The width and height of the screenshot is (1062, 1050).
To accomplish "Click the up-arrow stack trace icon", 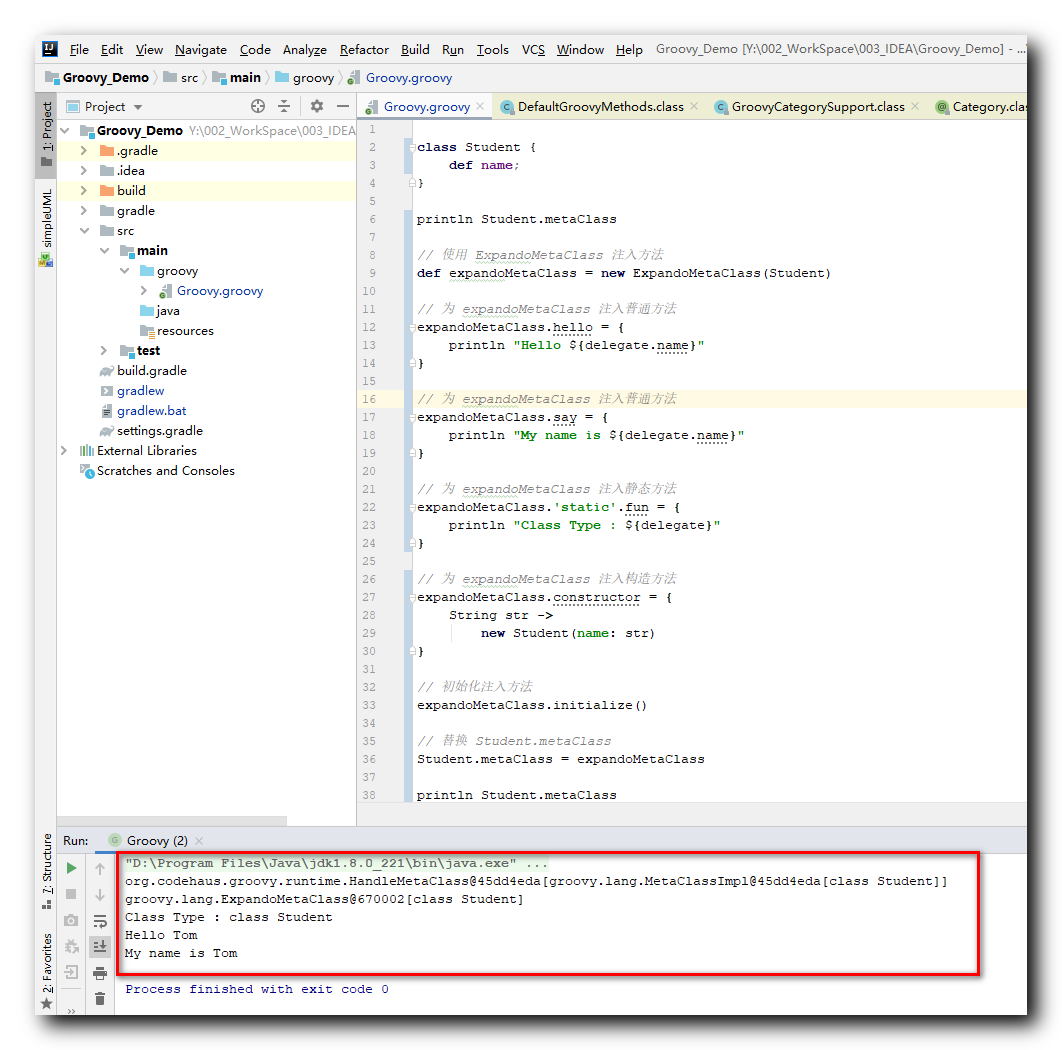I will pyautogui.click(x=100, y=868).
